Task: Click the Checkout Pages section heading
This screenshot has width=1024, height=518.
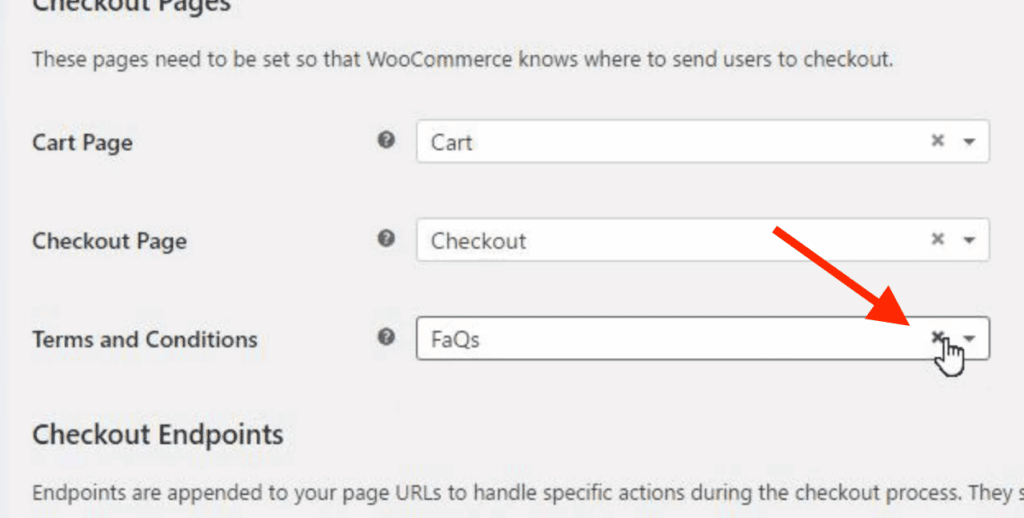Action: pyautogui.click(x=131, y=6)
